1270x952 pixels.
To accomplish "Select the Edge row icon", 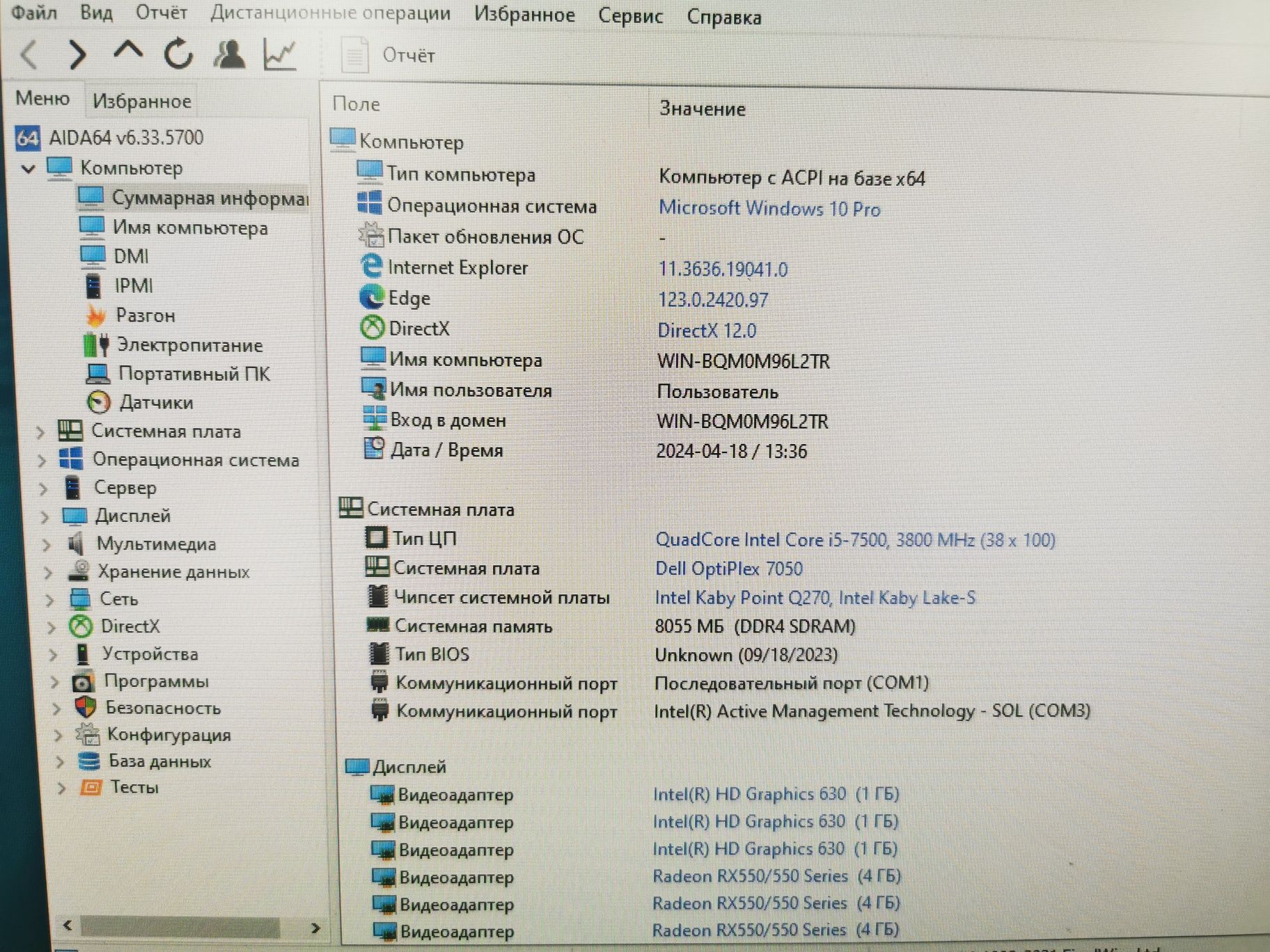I will tap(372, 298).
